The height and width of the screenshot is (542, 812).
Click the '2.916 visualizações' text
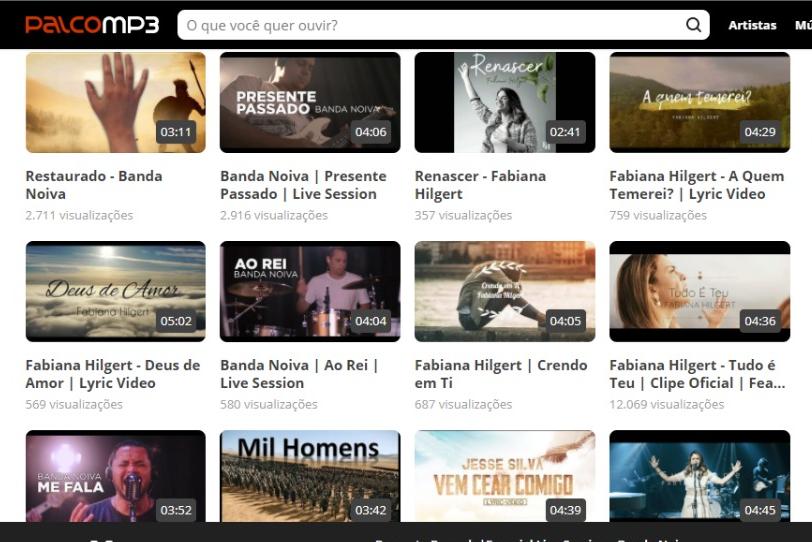tap(274, 215)
